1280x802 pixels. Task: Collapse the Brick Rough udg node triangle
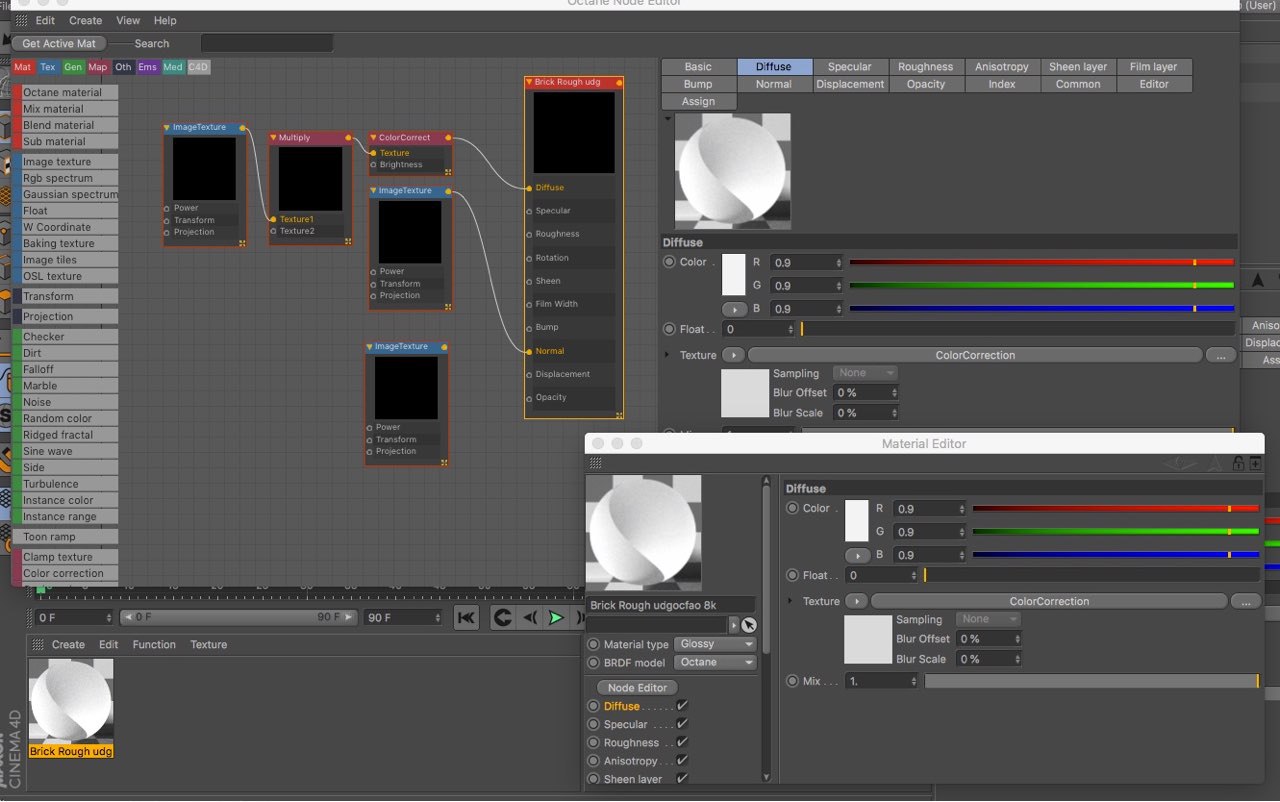point(529,82)
